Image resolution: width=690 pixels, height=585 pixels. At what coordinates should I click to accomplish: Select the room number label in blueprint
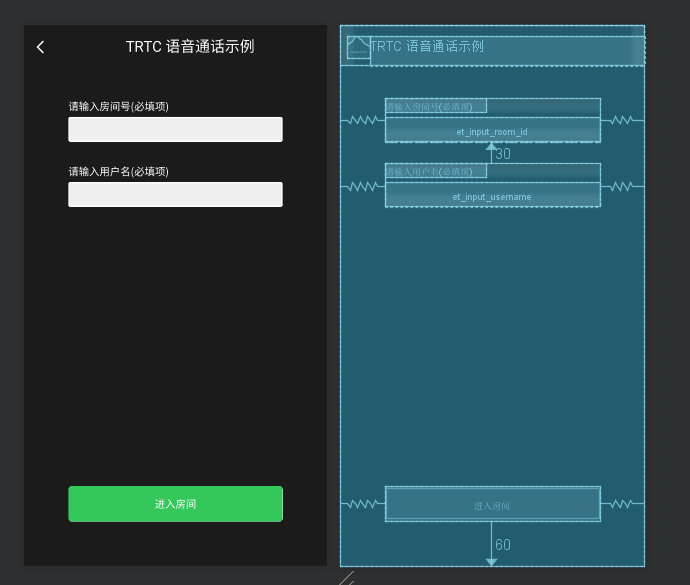pyautogui.click(x=436, y=106)
